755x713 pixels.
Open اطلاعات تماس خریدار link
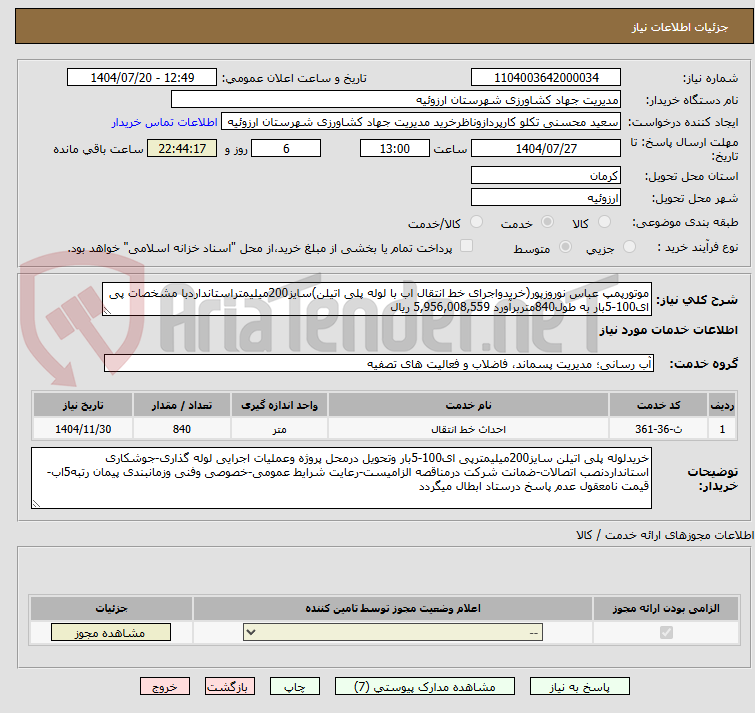click(x=165, y=122)
